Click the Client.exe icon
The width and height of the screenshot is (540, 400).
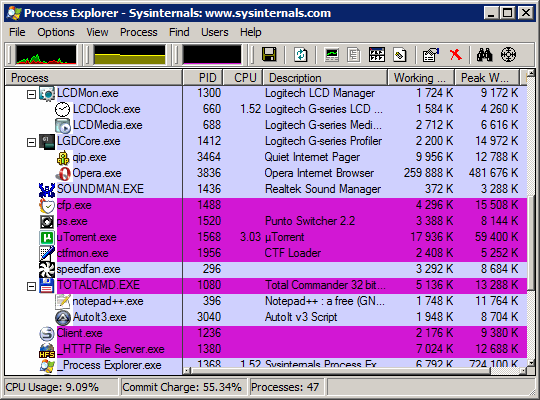[47, 334]
